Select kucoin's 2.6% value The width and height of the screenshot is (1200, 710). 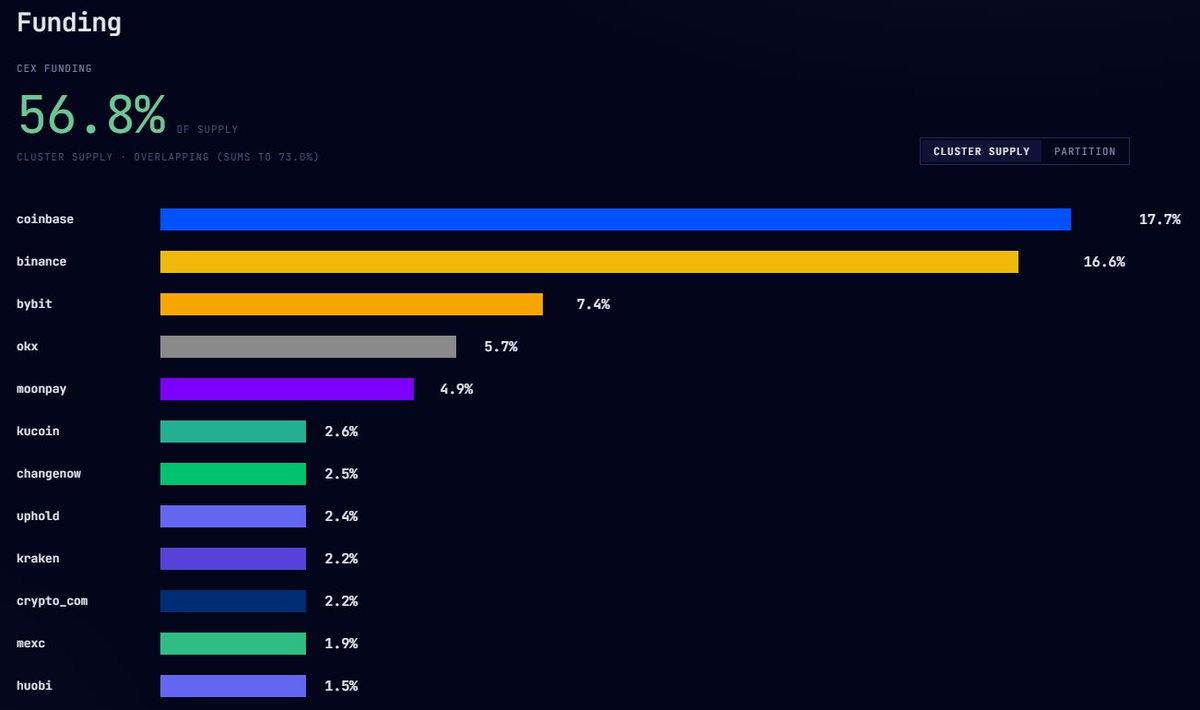click(x=341, y=431)
